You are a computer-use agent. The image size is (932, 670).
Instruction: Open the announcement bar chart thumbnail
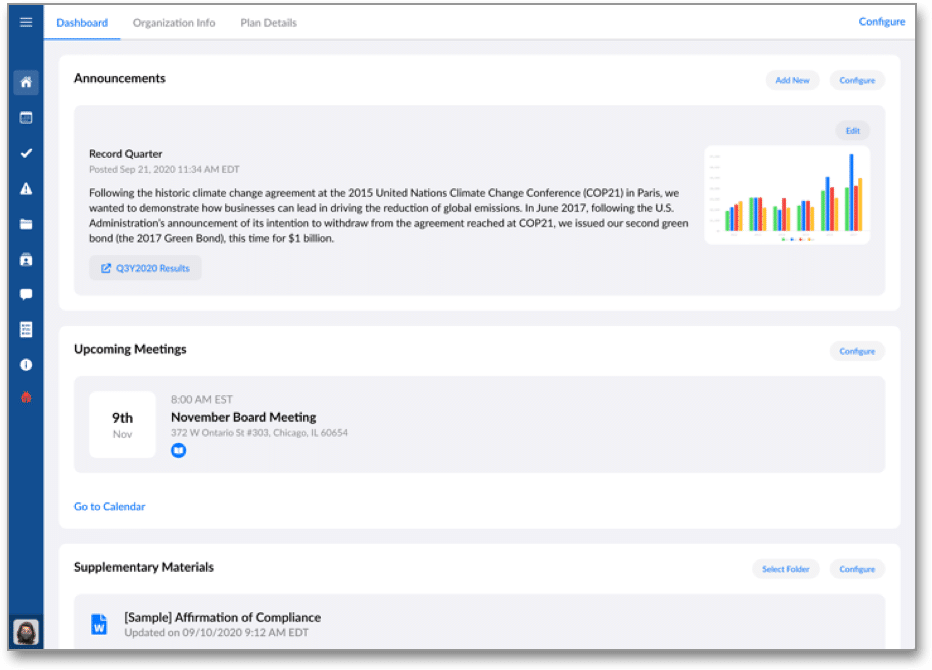786,195
